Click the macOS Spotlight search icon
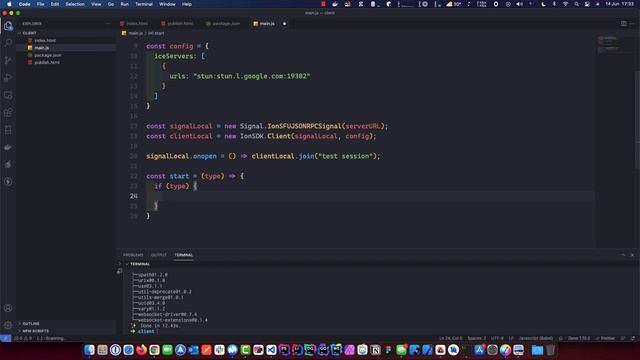The image size is (640, 360). coord(576,4)
